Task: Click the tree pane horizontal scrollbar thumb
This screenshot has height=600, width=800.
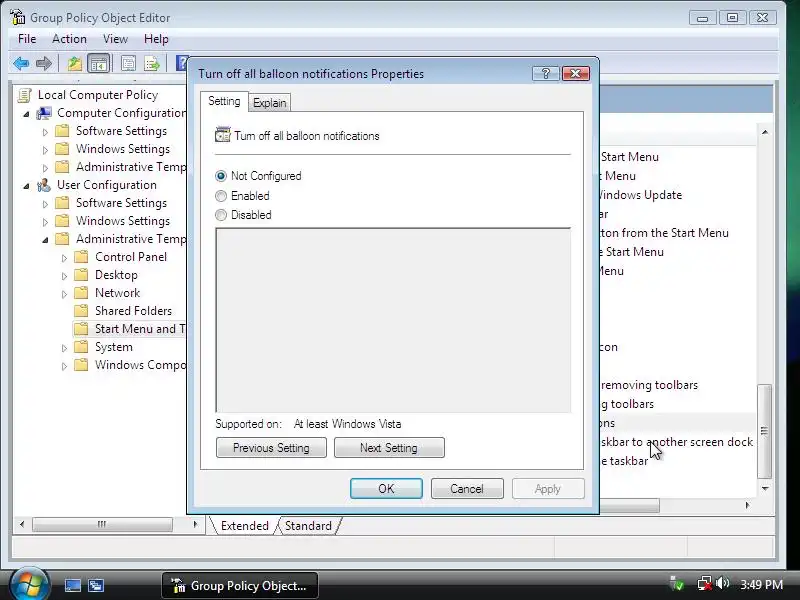Action: click(x=102, y=524)
